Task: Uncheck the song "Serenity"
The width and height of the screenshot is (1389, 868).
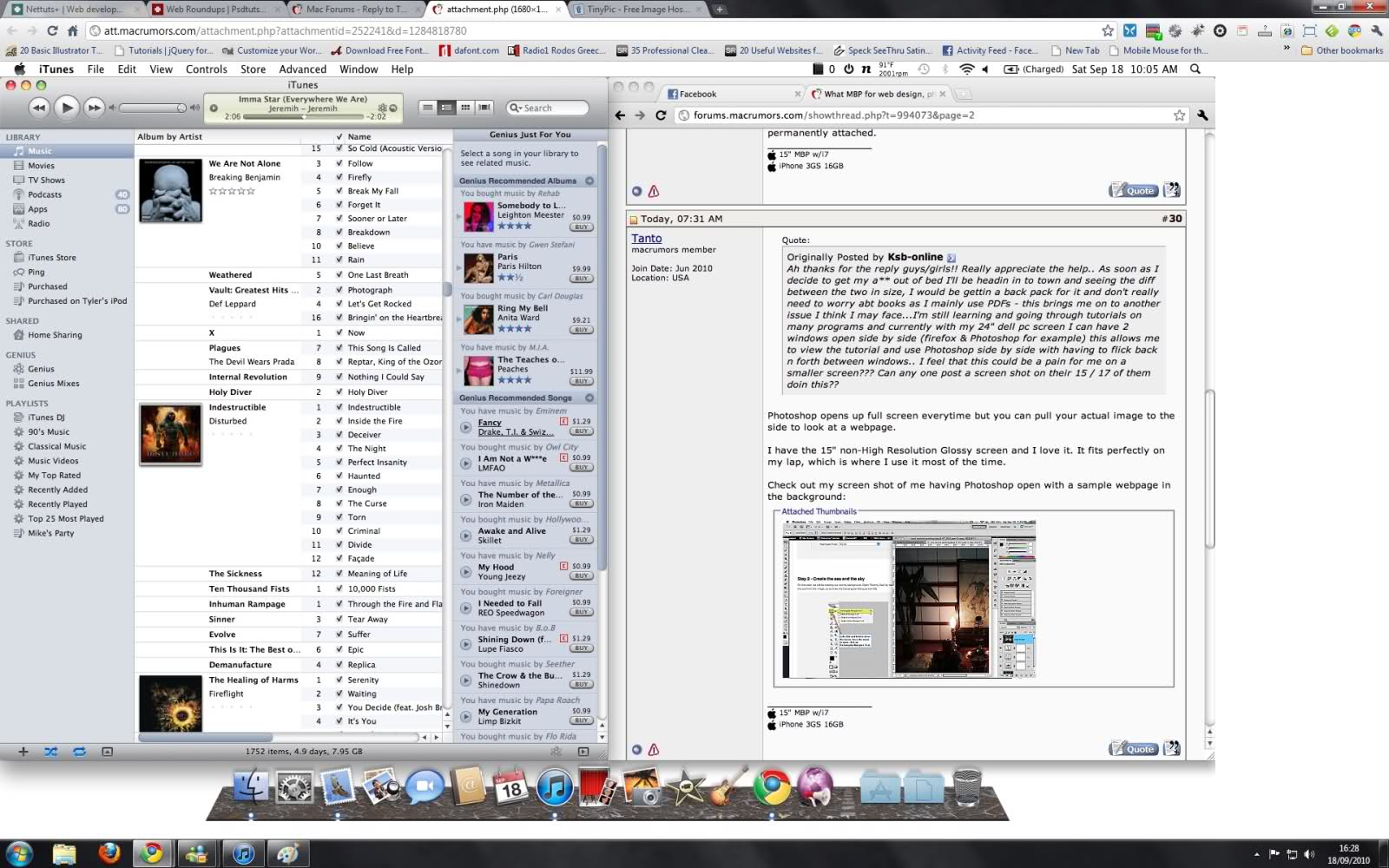Action: coord(339,680)
